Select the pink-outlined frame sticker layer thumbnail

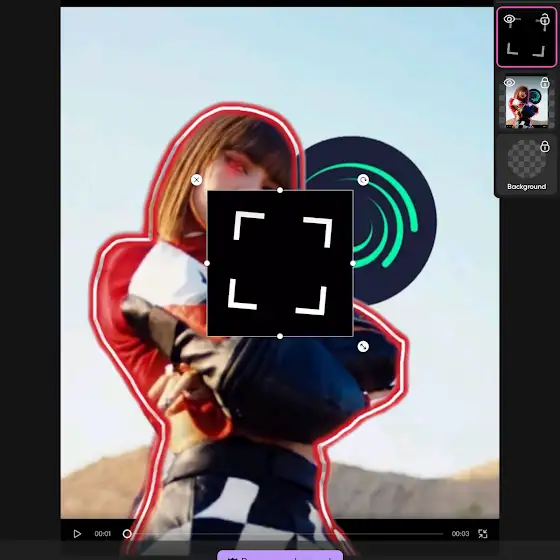[526, 37]
